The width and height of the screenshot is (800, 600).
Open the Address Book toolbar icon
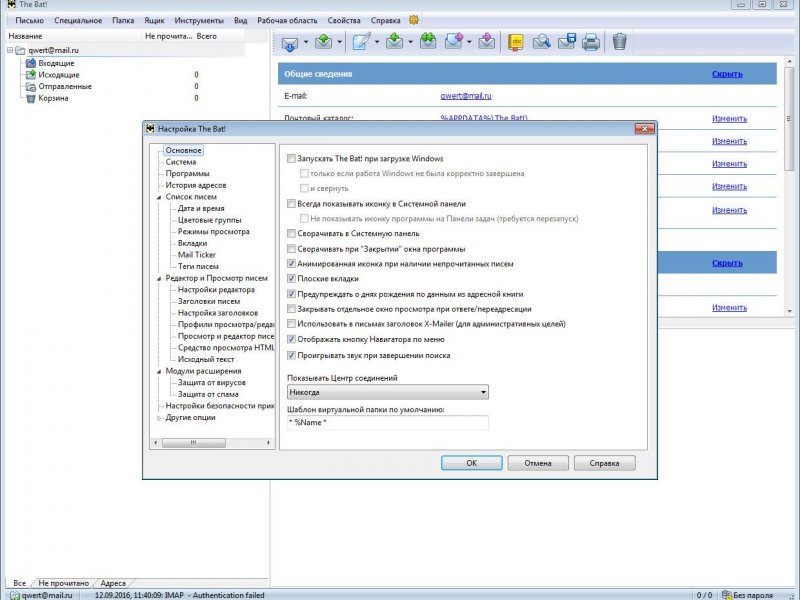[x=516, y=42]
